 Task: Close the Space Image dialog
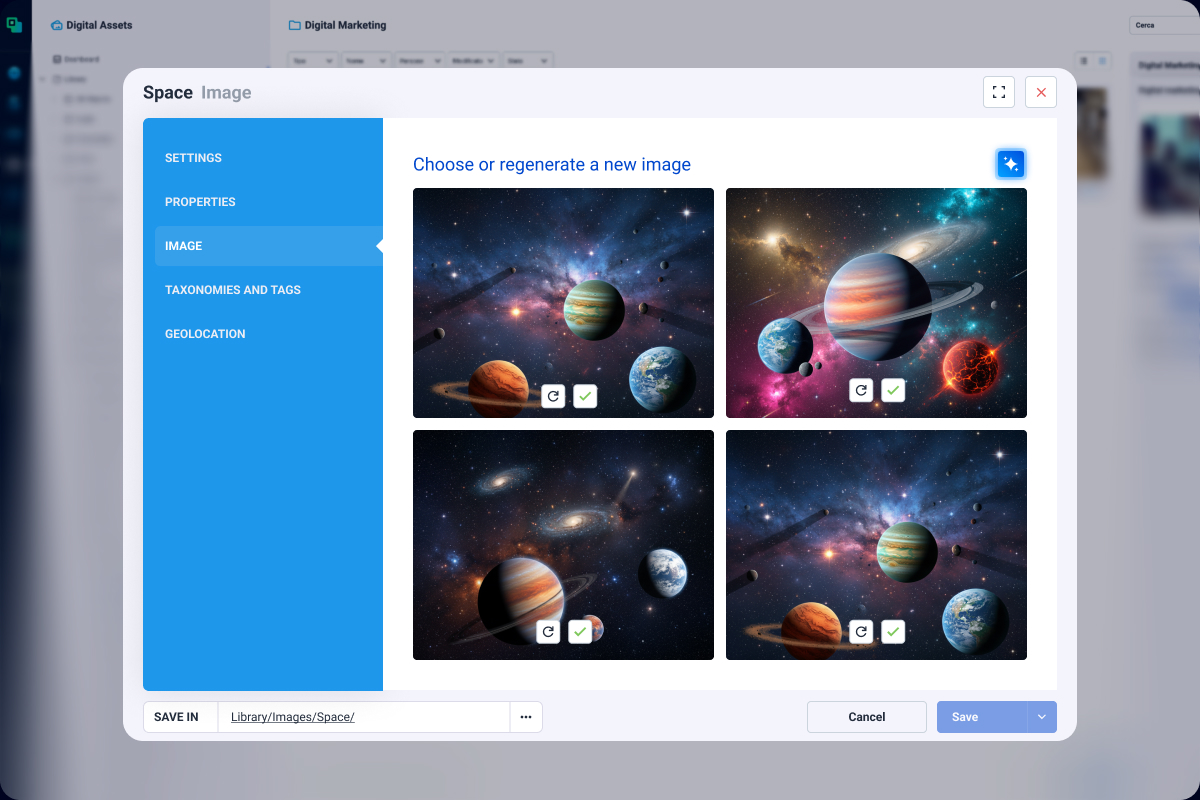(x=1041, y=92)
